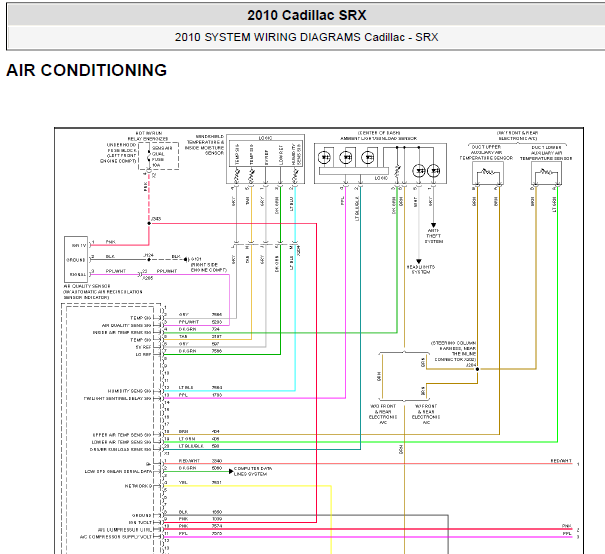Click the "DUCT LOWER AUXILIARY AIR TEMPERATURE SENSOR" label

coord(546,153)
